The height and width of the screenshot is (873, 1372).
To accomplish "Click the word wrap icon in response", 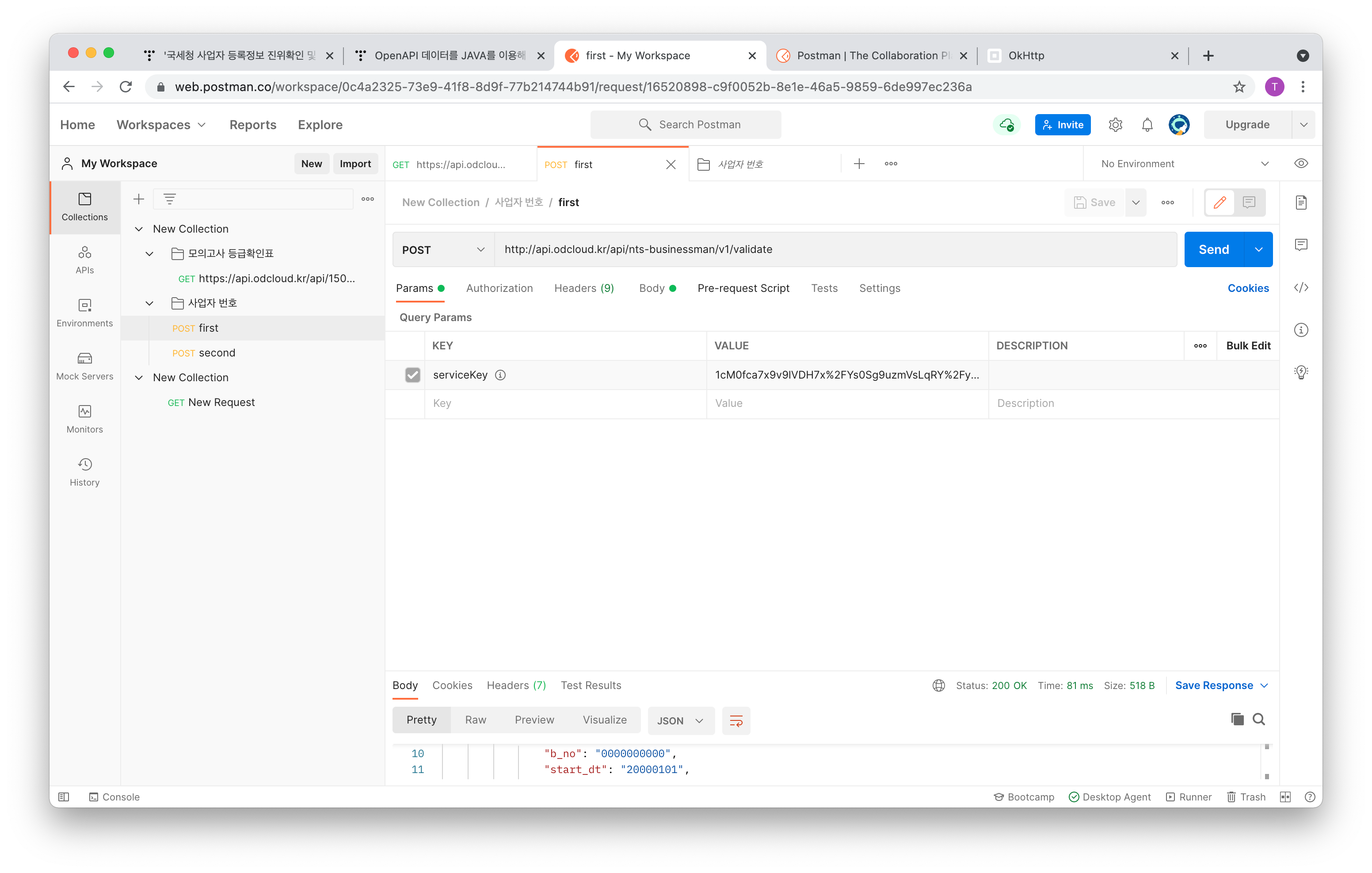I will (x=736, y=721).
